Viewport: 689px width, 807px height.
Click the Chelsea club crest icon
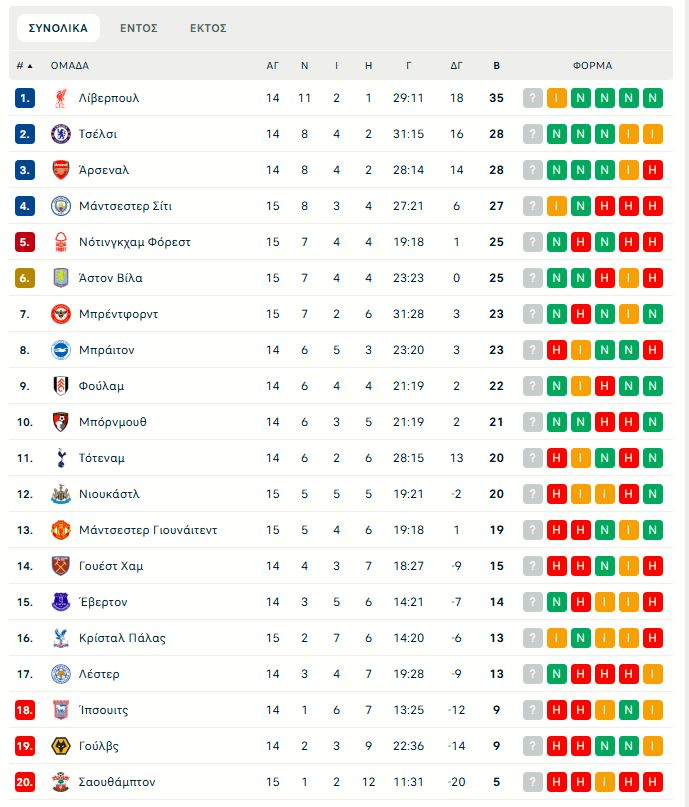[60, 134]
